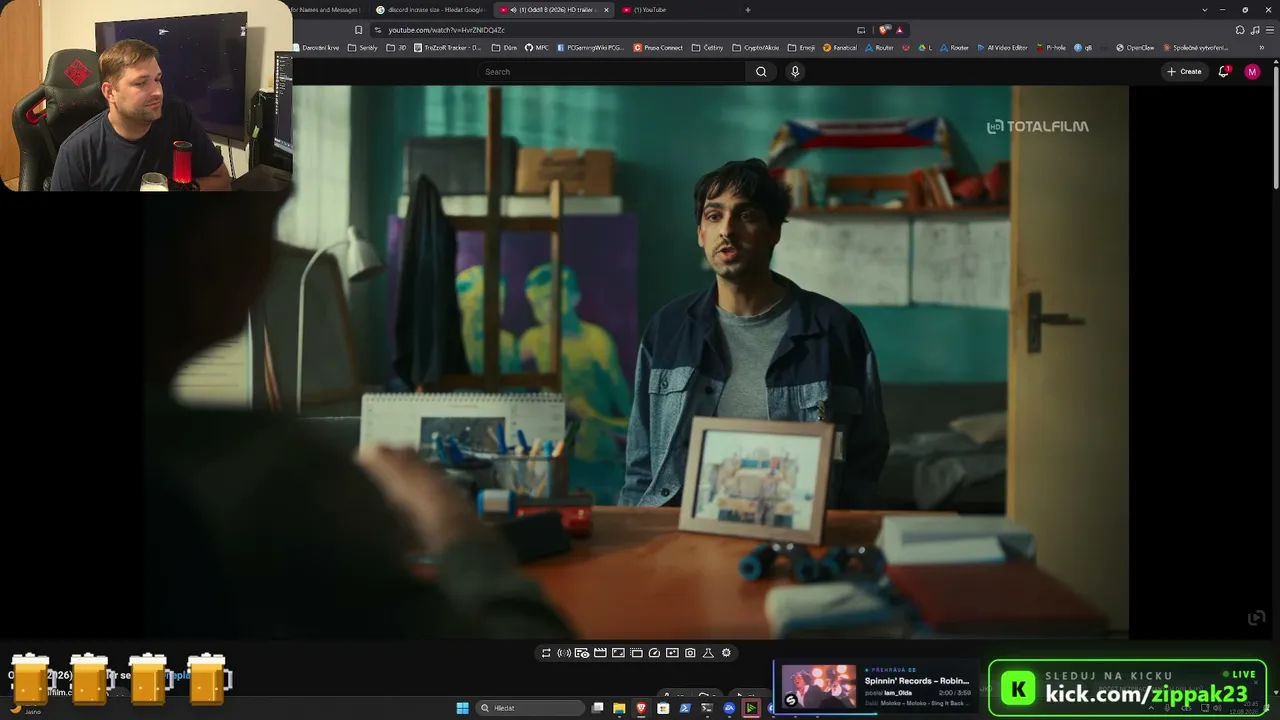Toggle loop icon in the player toolbar
Image resolution: width=1280 pixels, height=720 pixels.
(546, 653)
